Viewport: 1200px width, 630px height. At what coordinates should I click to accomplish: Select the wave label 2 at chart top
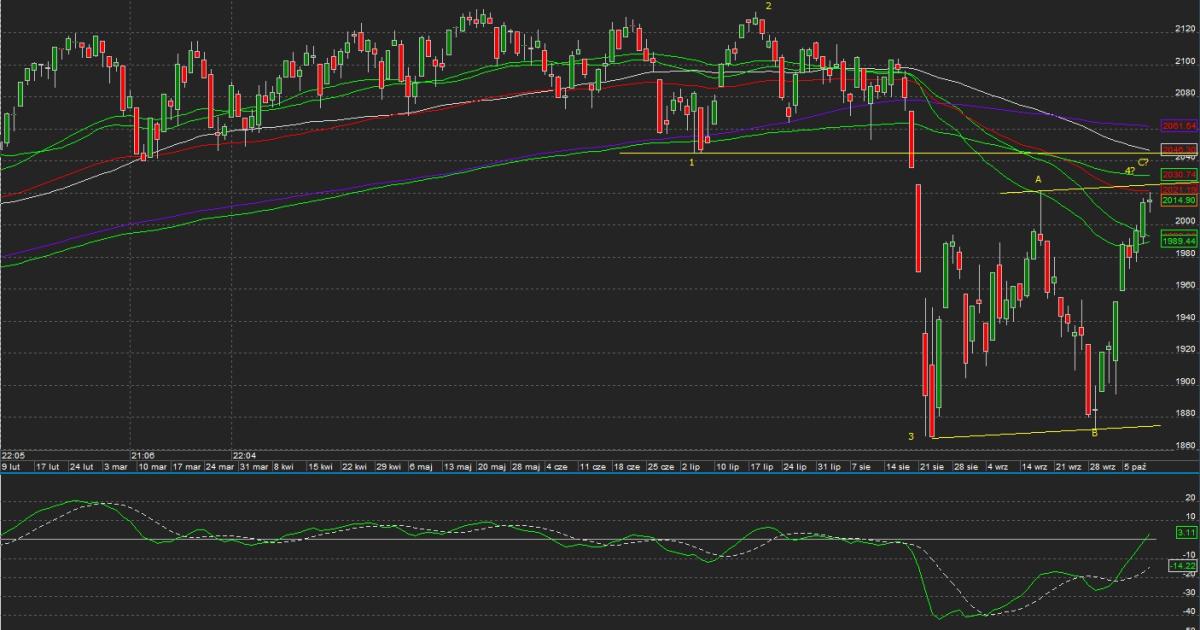768,6
